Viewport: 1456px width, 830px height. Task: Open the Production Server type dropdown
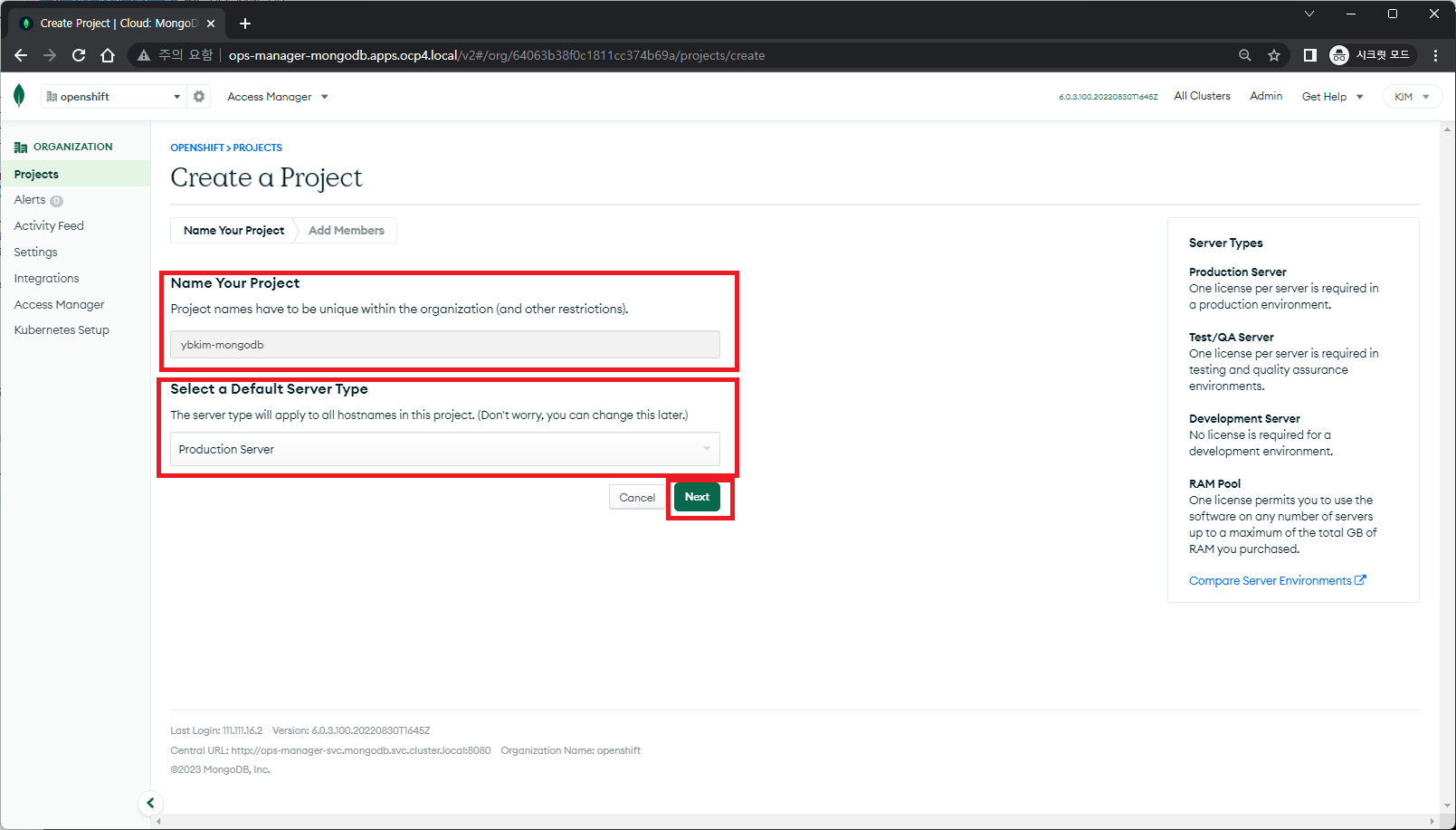point(445,449)
